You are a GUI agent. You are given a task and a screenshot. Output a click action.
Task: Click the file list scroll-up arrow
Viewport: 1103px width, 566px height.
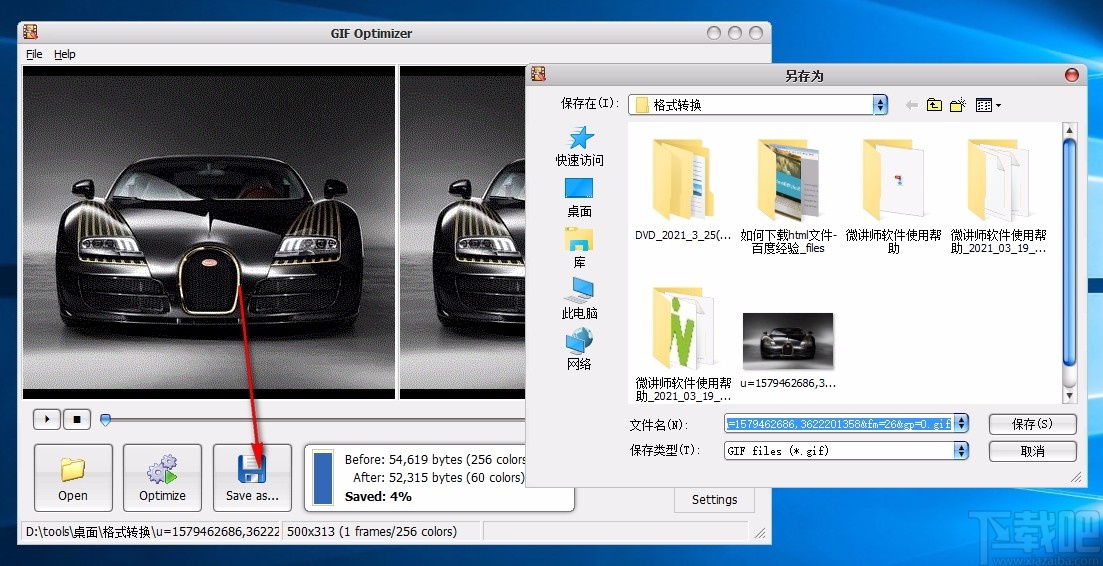click(1069, 129)
